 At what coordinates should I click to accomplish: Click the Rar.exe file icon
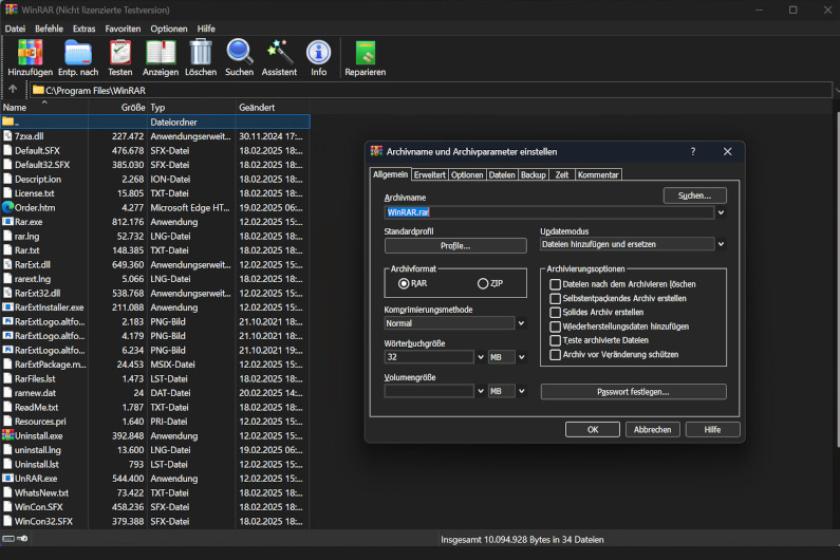click(x=8, y=221)
